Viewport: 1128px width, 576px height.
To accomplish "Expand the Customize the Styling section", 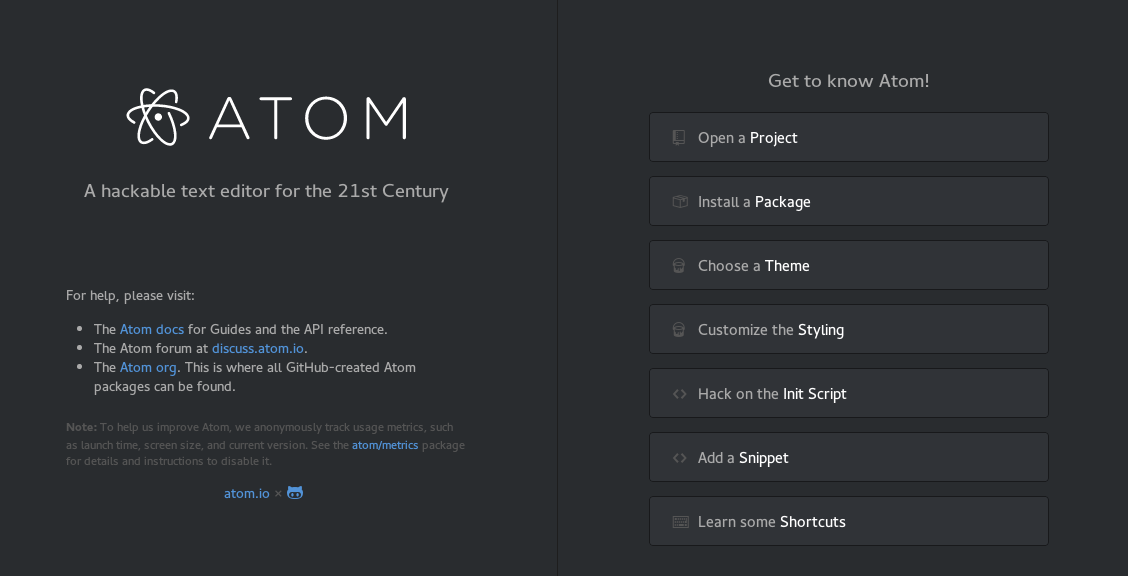I will [848, 330].
